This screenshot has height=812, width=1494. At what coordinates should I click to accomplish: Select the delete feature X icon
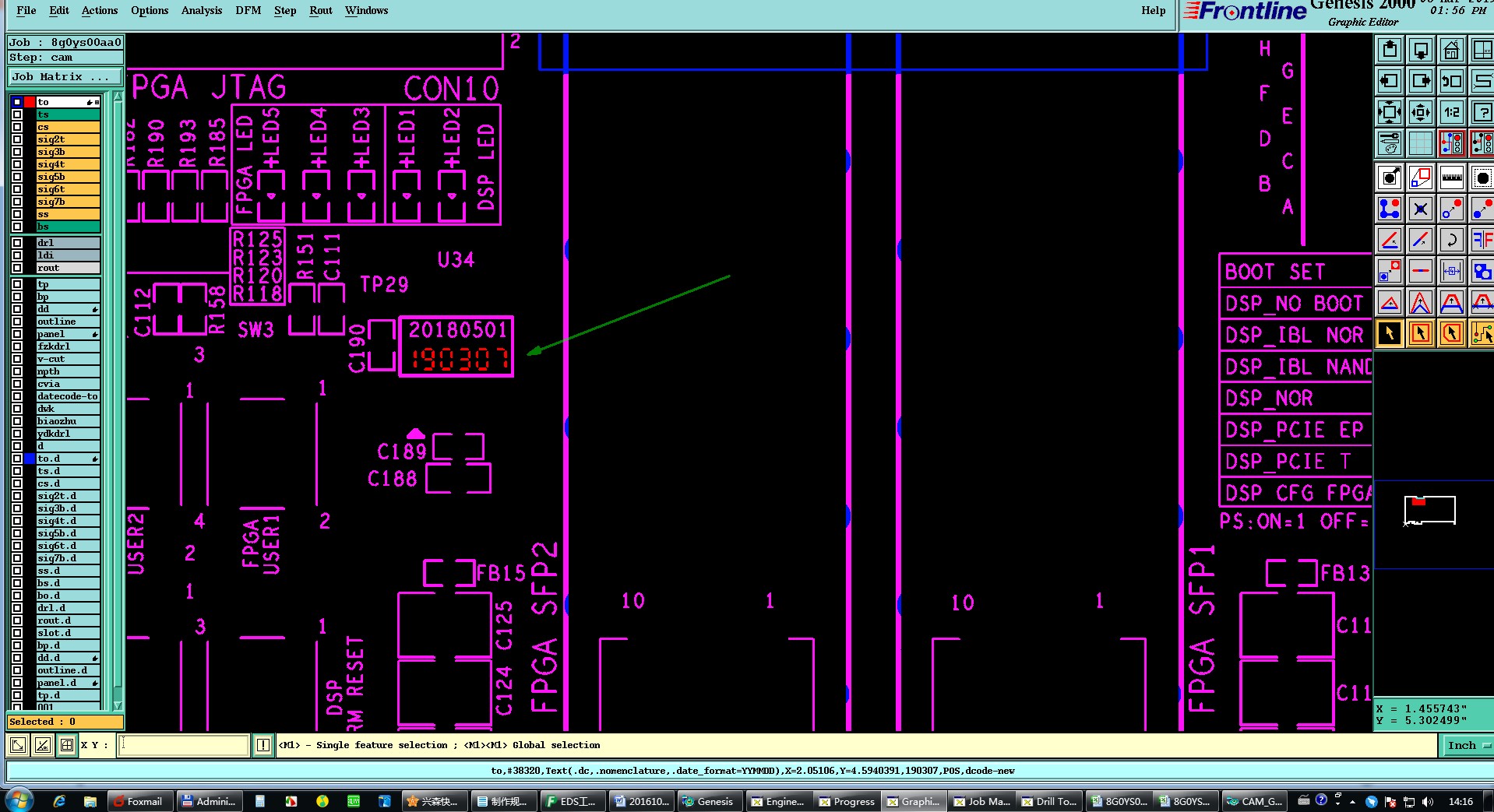click(1421, 209)
